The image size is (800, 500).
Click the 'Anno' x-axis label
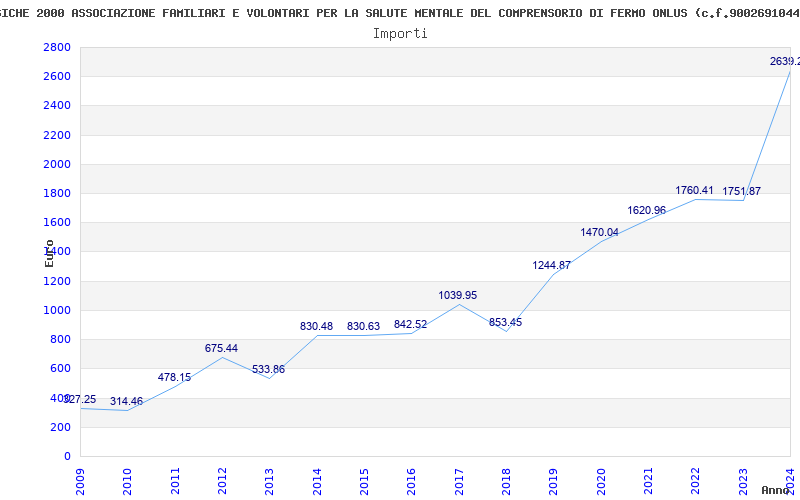coord(776,490)
